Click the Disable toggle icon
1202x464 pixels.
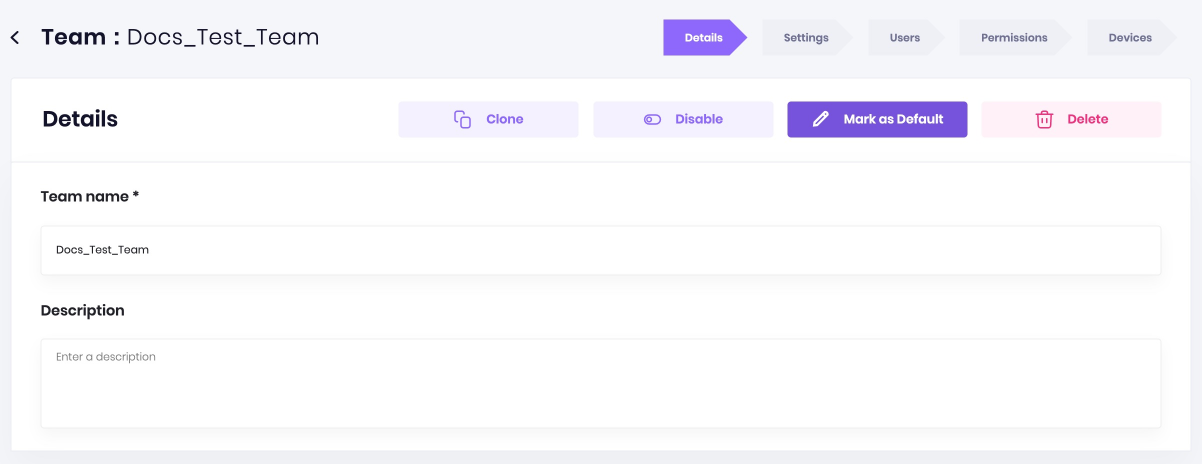point(652,119)
